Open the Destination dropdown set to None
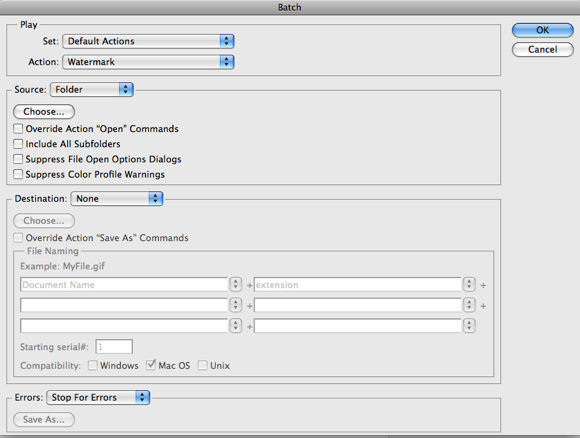Screen dimensions: 580x438 point(117,199)
